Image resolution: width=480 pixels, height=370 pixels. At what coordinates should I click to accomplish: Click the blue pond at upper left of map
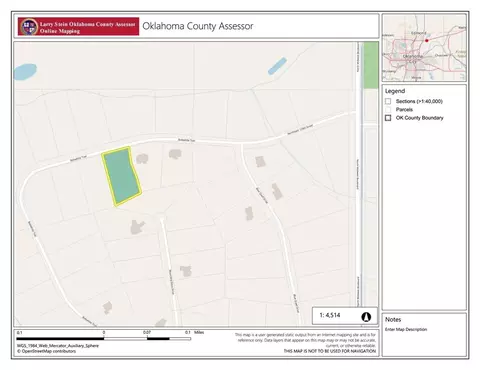click(x=25, y=72)
